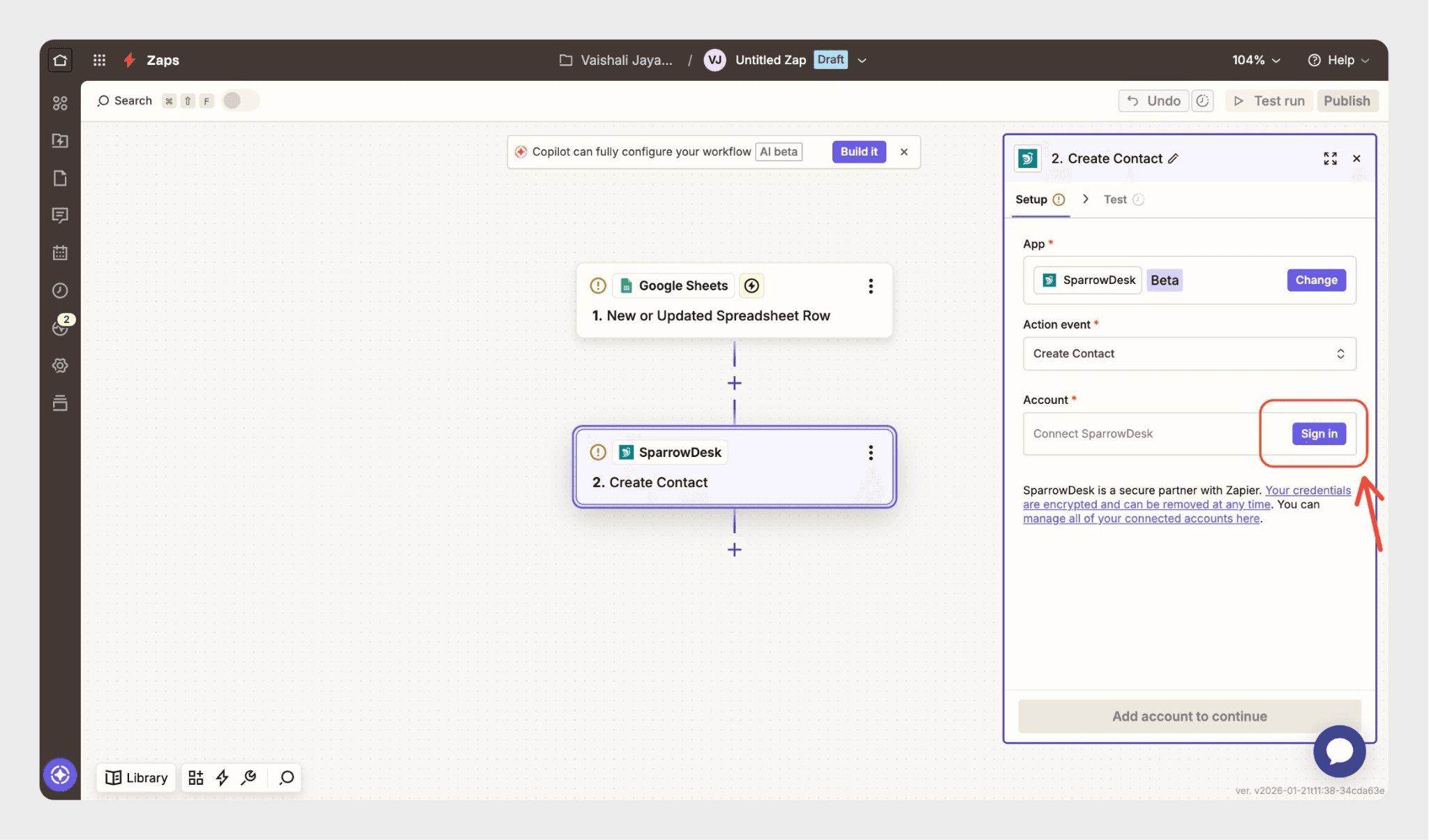1429x840 pixels.
Task: Open Google Sheets step three-dot menu
Action: [870, 286]
